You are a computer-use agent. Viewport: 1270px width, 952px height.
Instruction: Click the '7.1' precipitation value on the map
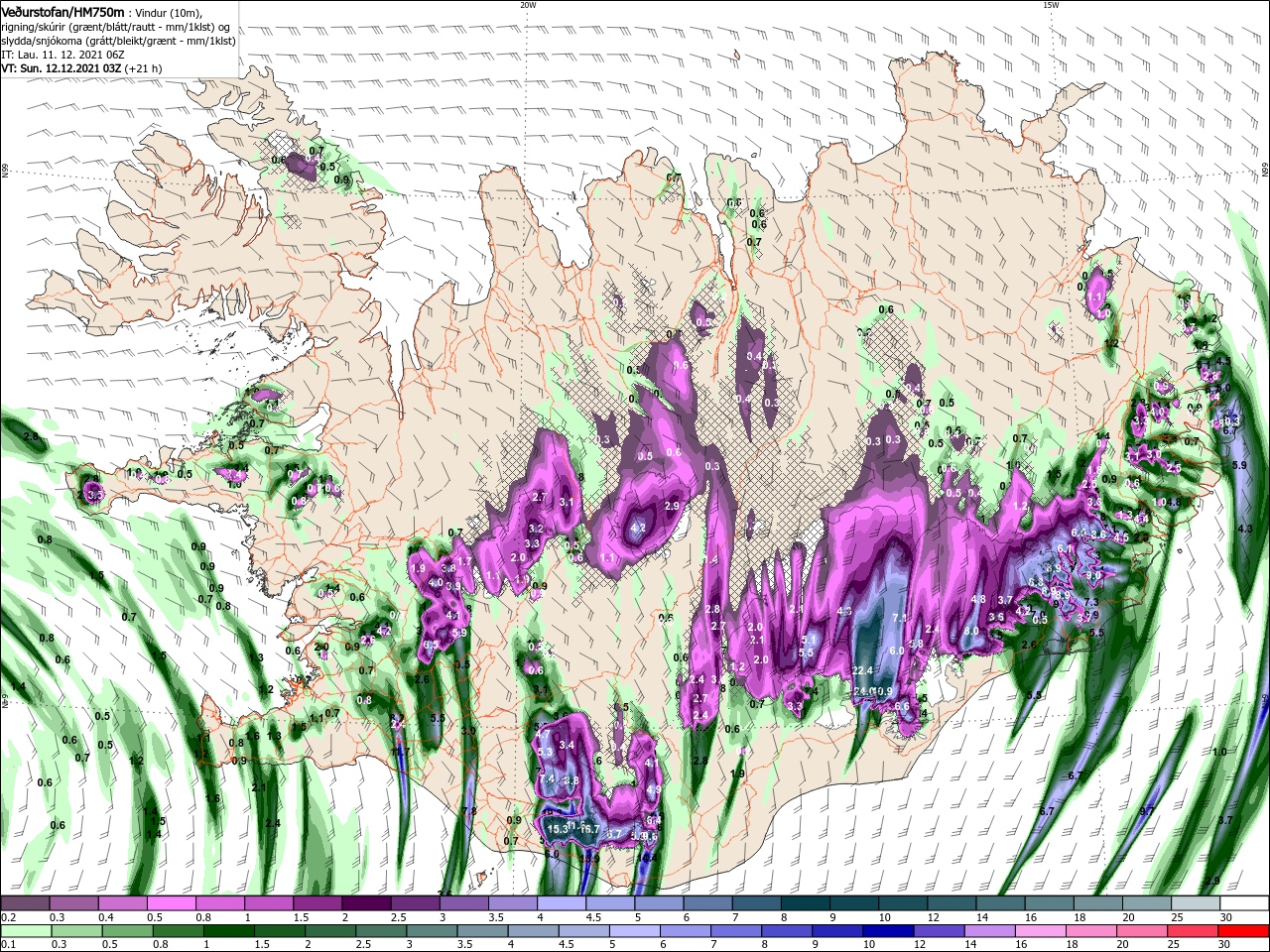point(901,619)
